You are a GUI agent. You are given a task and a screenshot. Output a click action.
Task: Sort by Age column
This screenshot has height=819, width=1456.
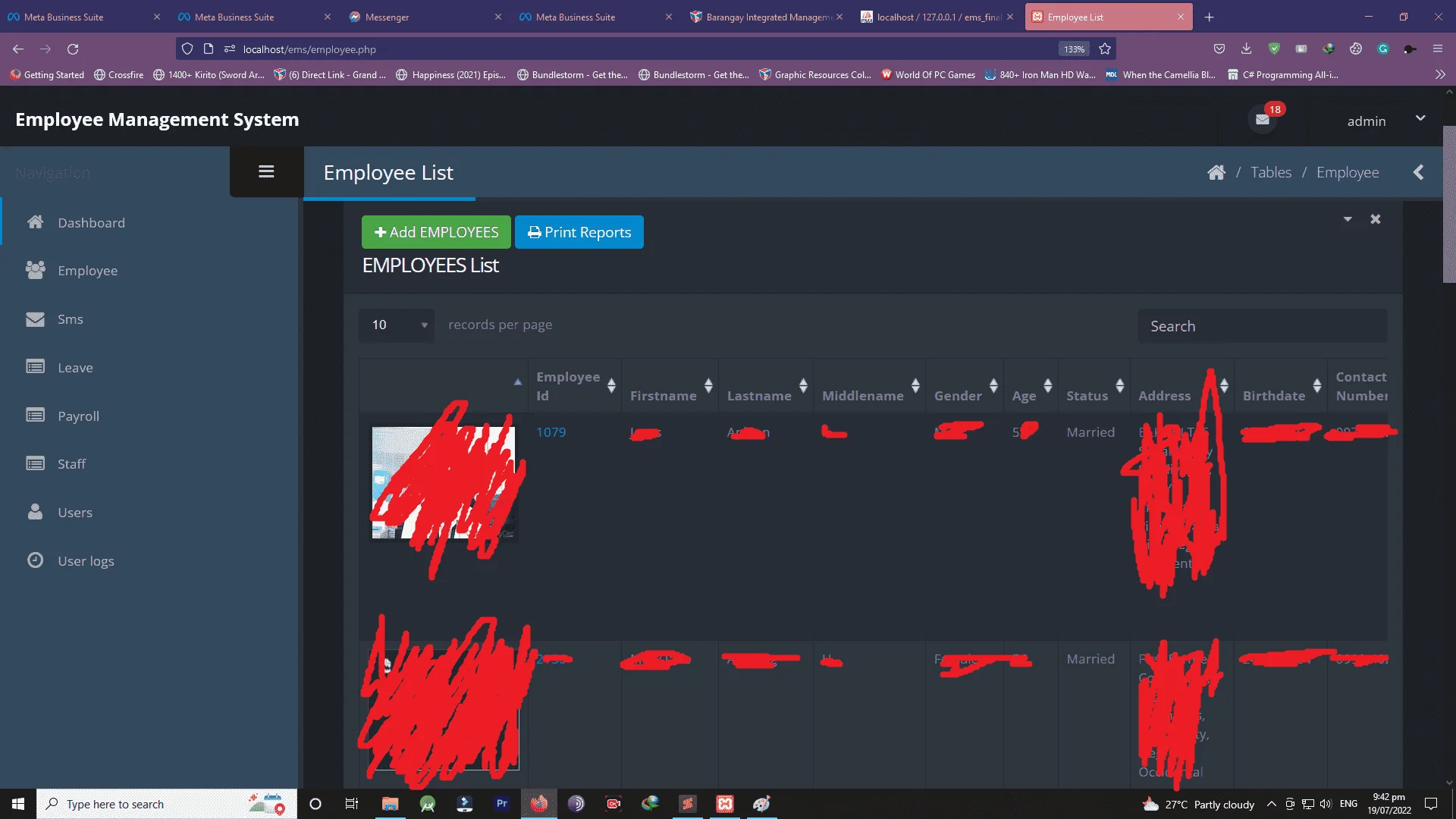click(x=1031, y=386)
